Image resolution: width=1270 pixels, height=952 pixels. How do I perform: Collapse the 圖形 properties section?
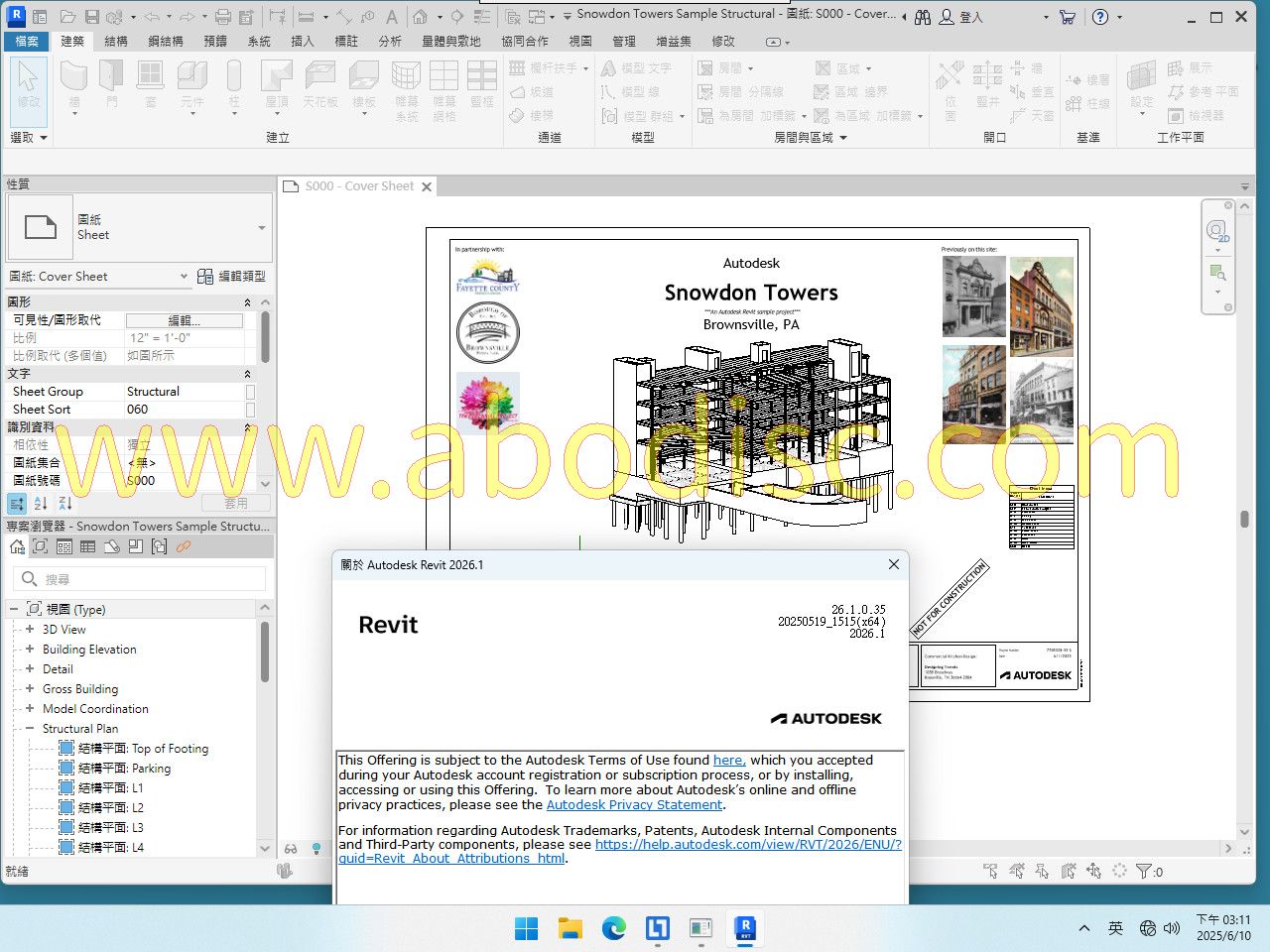[247, 302]
